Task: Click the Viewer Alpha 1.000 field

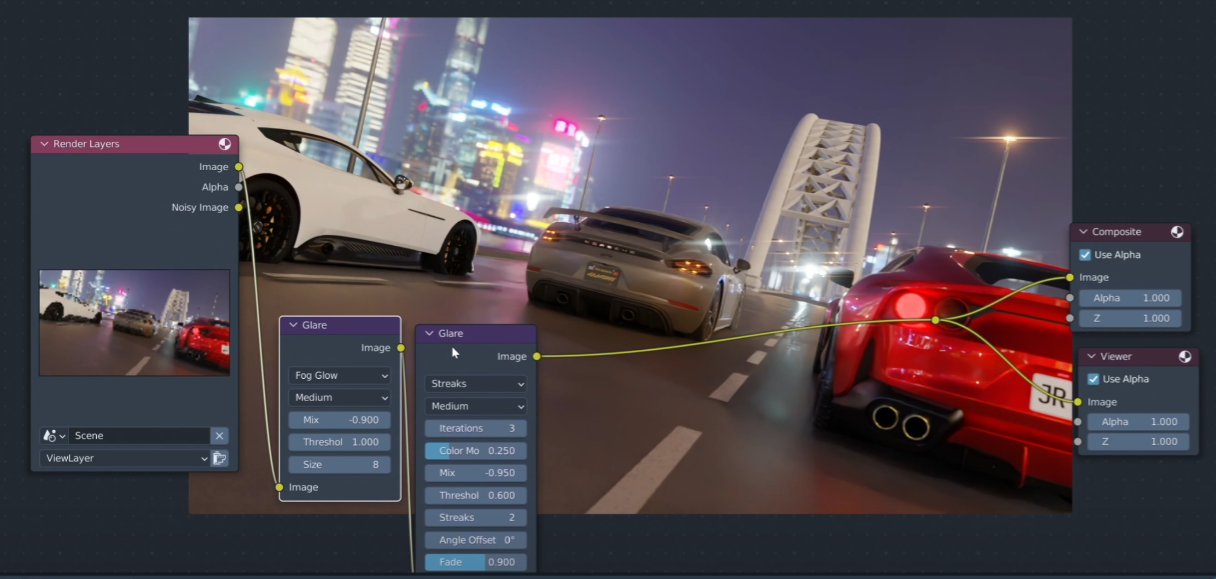Action: point(1139,422)
